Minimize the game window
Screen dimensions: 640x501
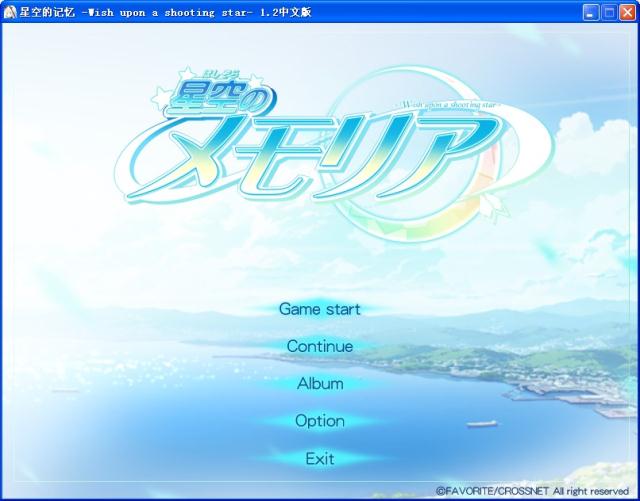[x=590, y=13]
